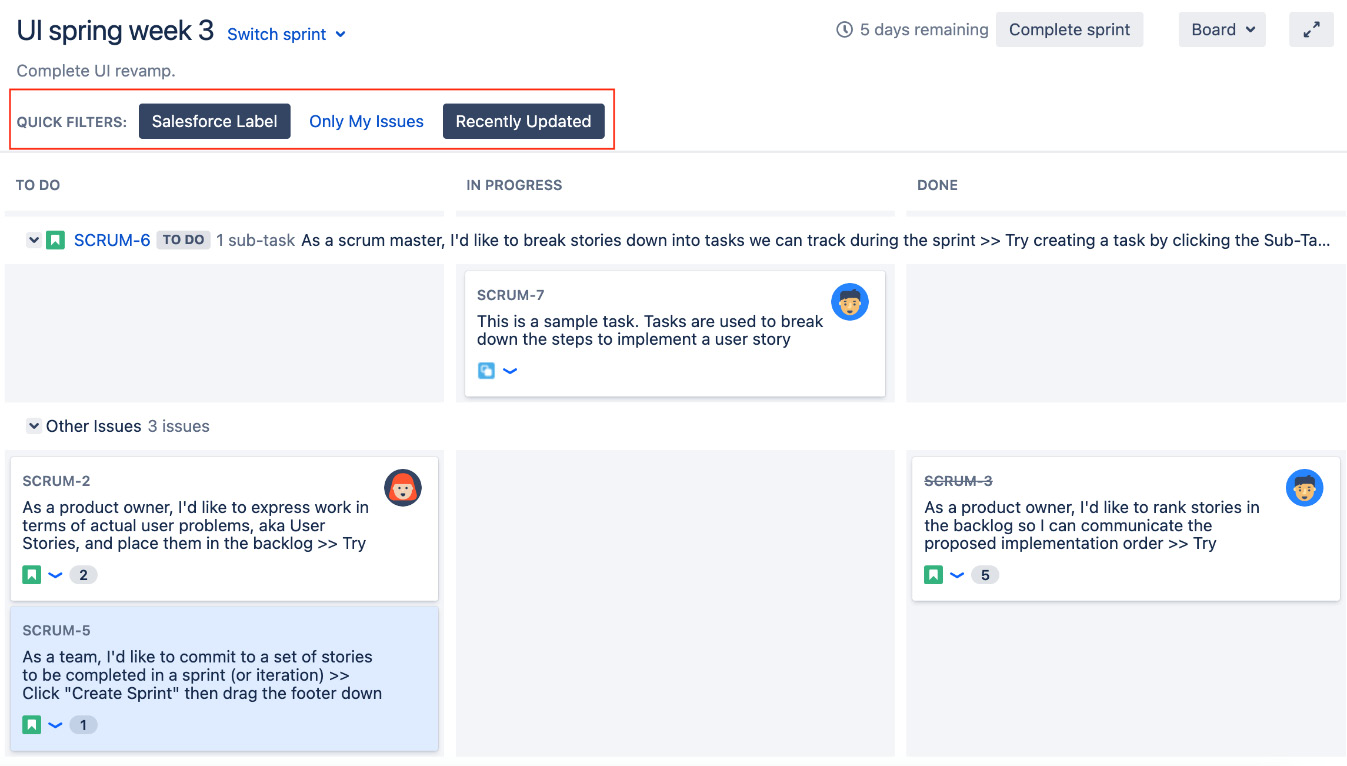
Task: Click the story points badge on SCRUM-3
Action: point(985,575)
